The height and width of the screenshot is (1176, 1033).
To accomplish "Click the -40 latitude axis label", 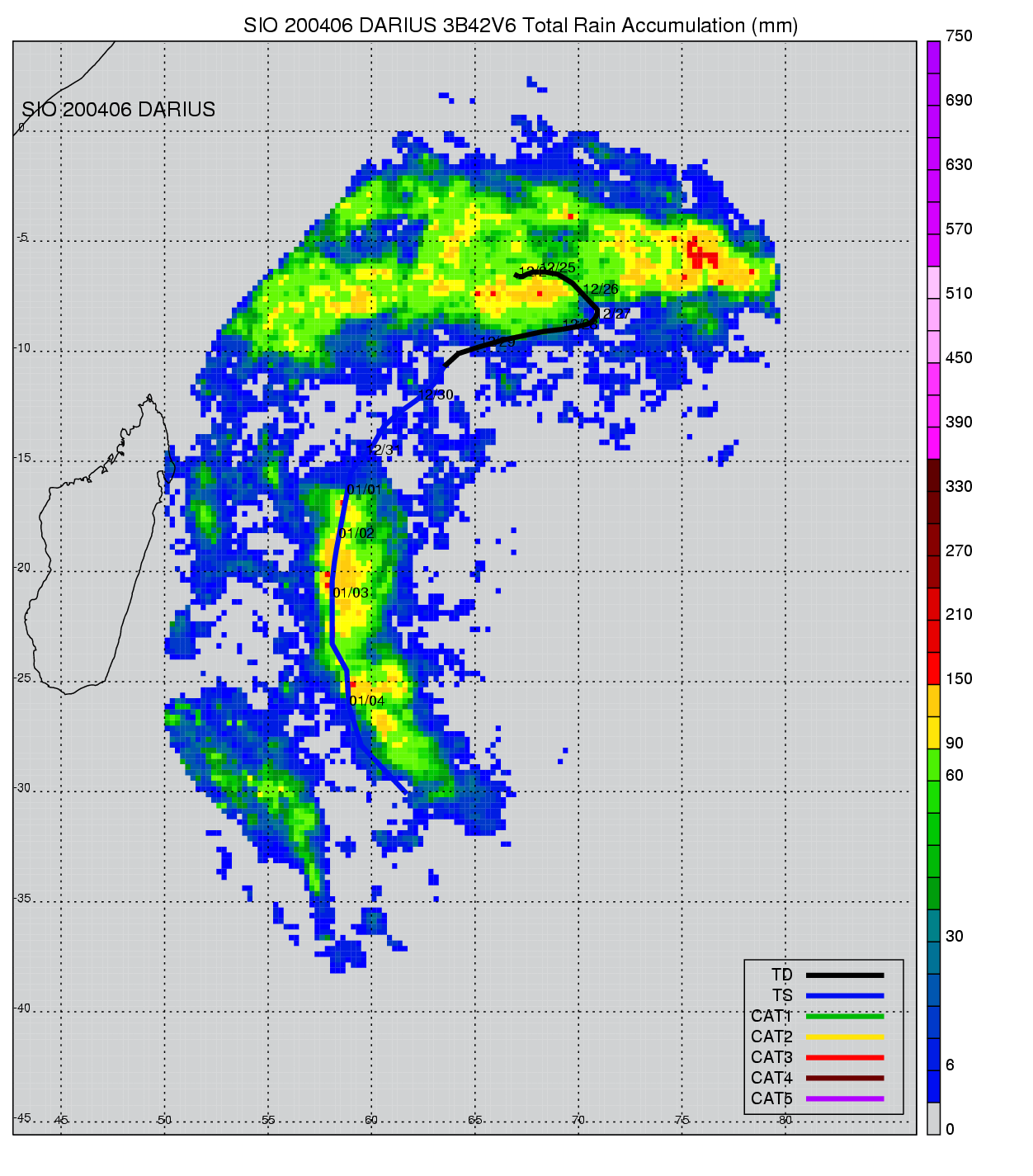I will 22,1008.
